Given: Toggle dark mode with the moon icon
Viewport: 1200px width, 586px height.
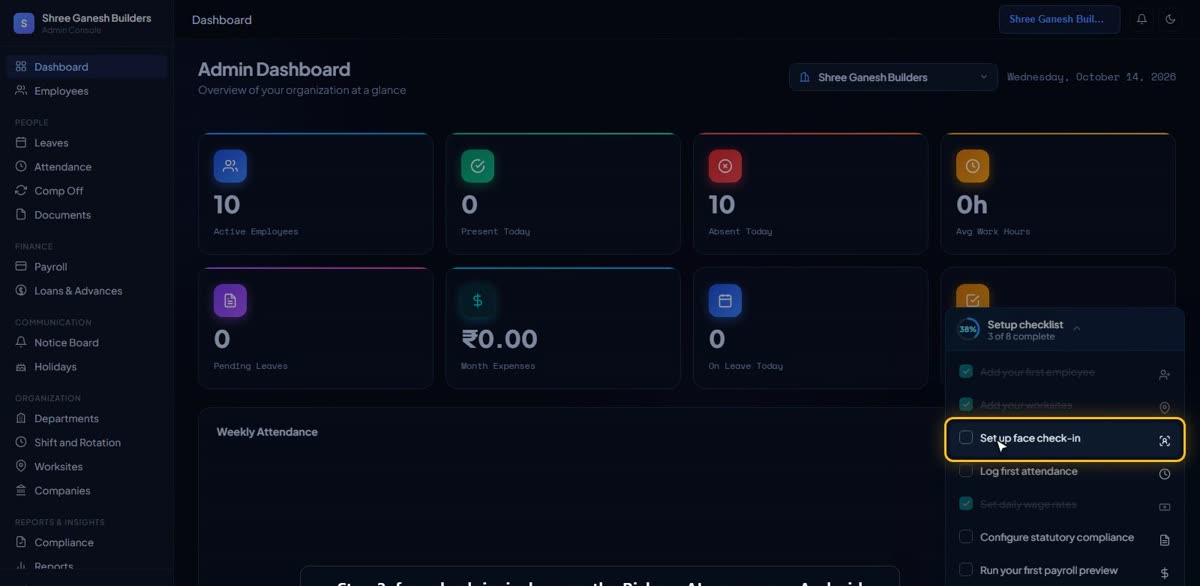Looking at the screenshot, I should 1170,19.
